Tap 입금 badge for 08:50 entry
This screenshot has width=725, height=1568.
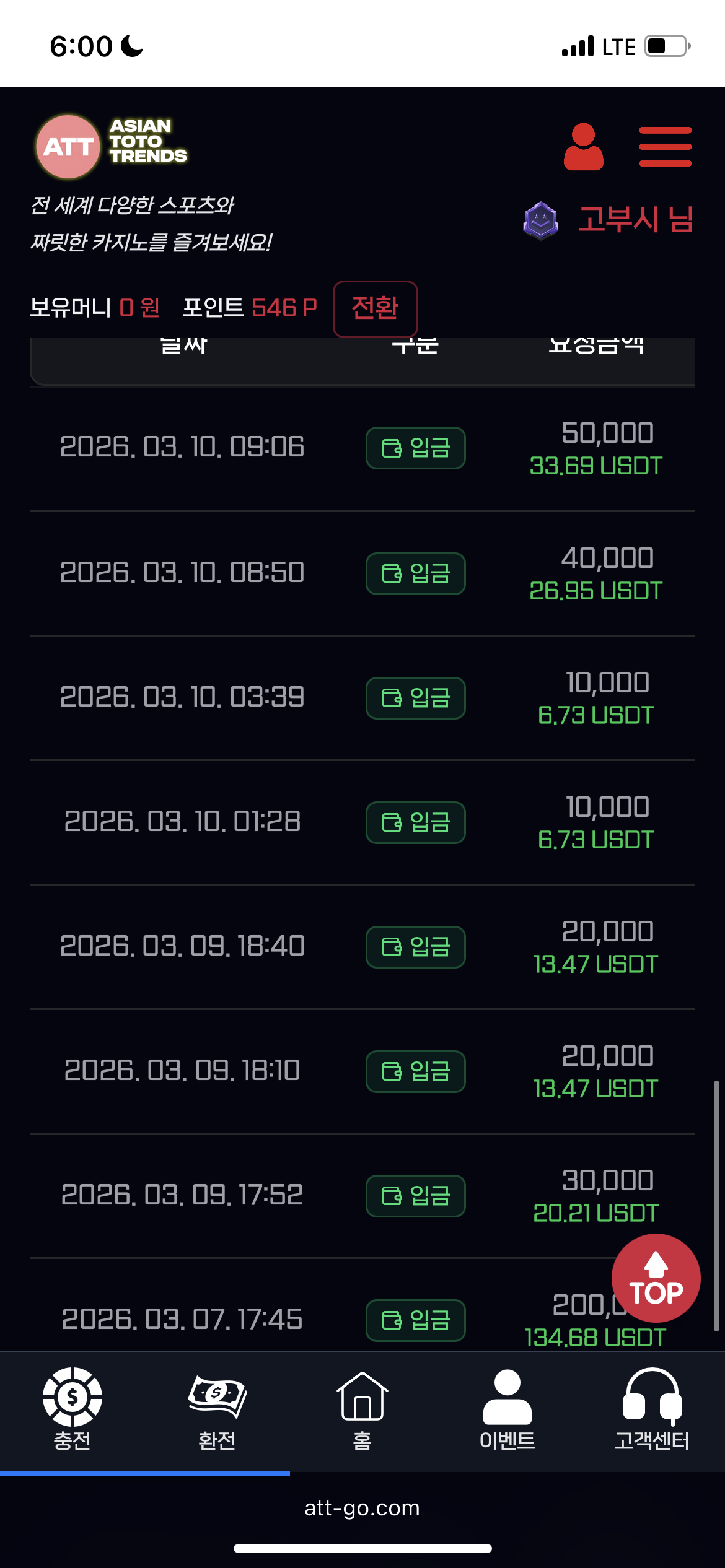pyautogui.click(x=415, y=573)
